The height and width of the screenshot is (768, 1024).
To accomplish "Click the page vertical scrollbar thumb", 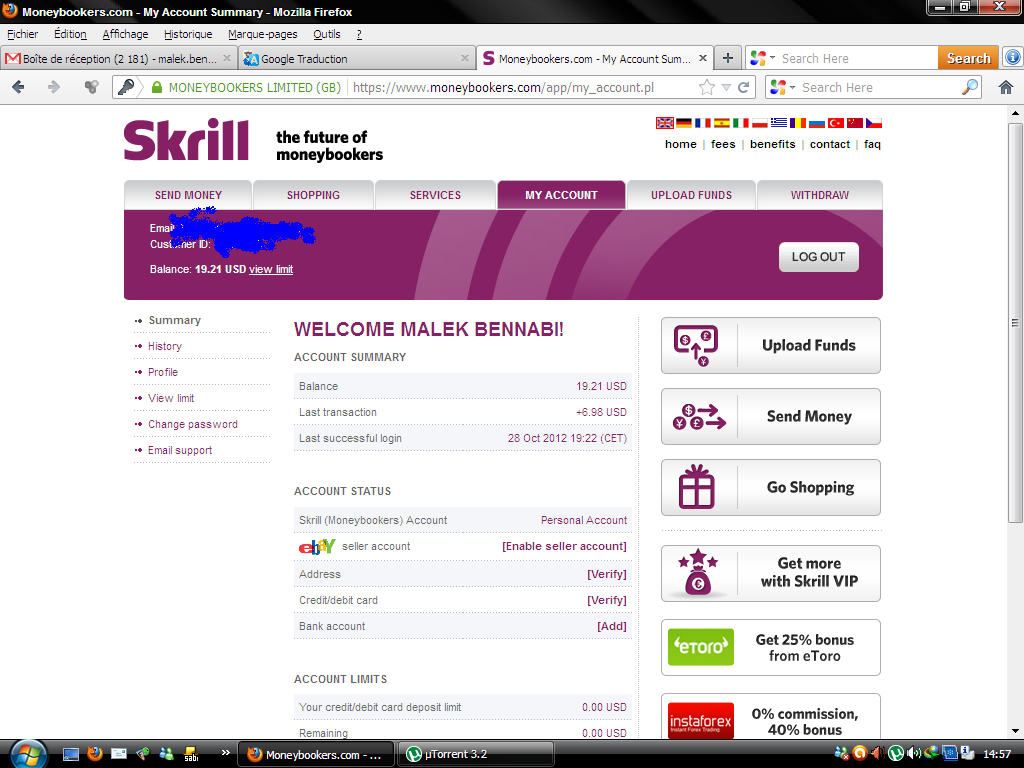I will click(1015, 322).
